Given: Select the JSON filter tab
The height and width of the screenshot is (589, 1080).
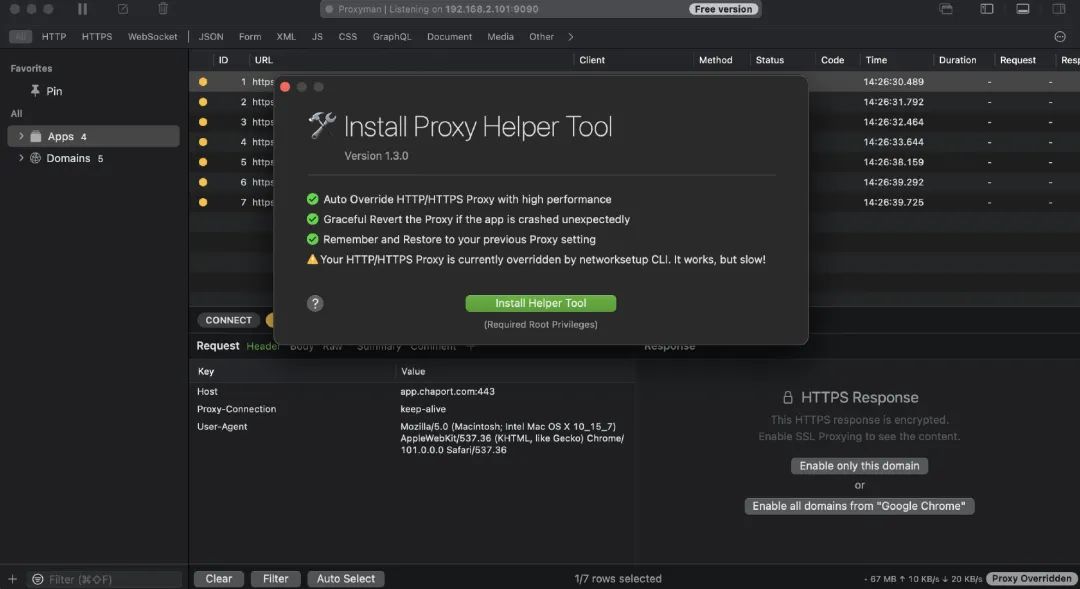Looking at the screenshot, I should pos(211,37).
